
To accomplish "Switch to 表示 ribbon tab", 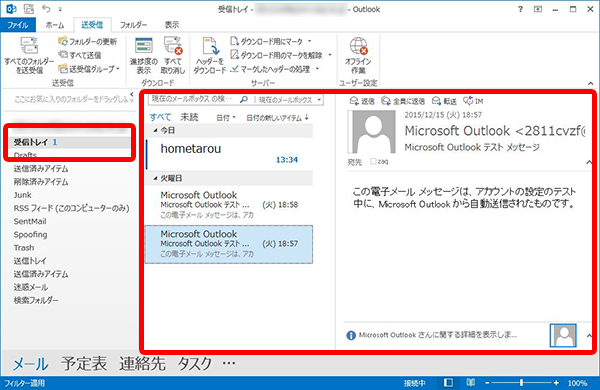I will (172, 25).
